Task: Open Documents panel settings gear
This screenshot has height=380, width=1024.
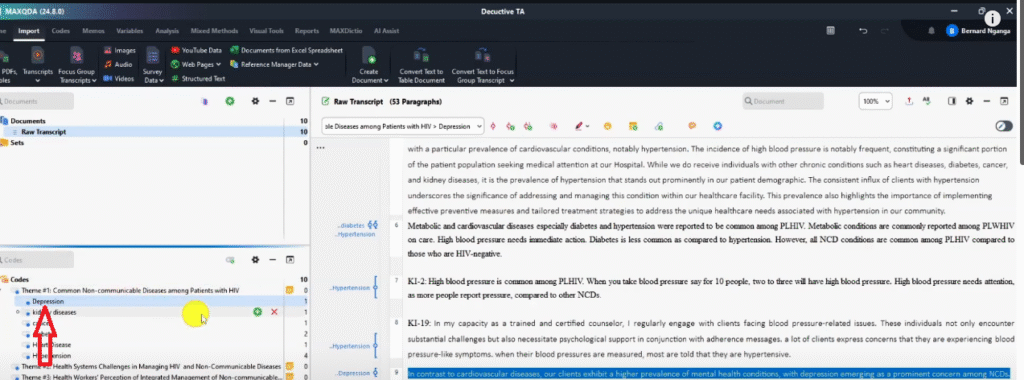Action: click(255, 101)
